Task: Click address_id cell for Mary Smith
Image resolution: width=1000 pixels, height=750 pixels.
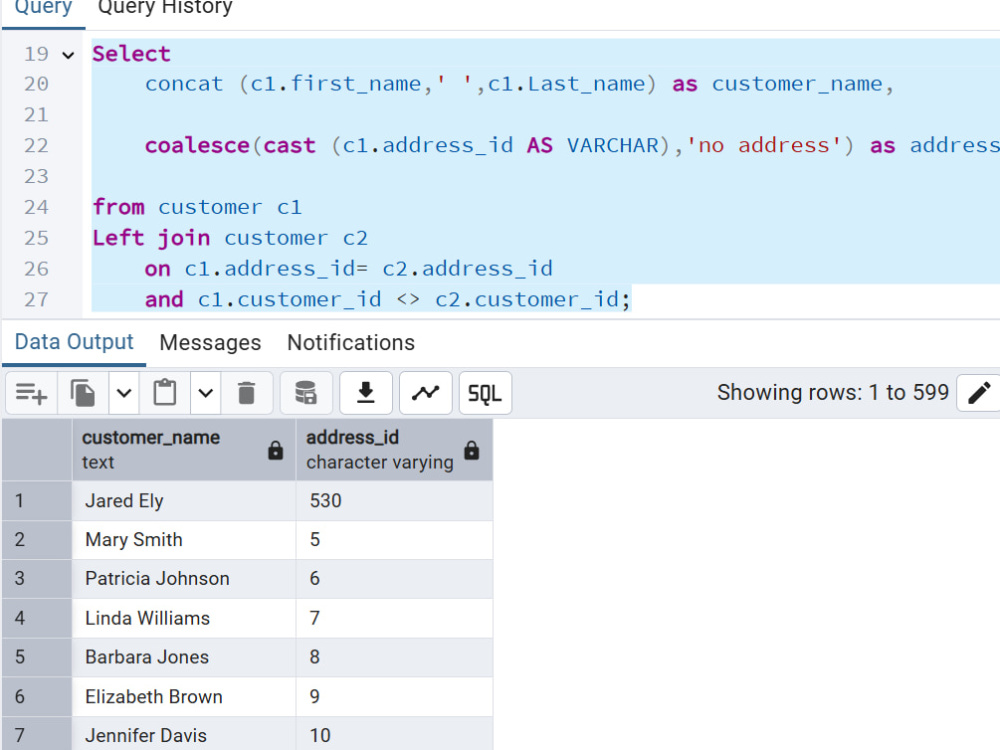Action: [394, 540]
